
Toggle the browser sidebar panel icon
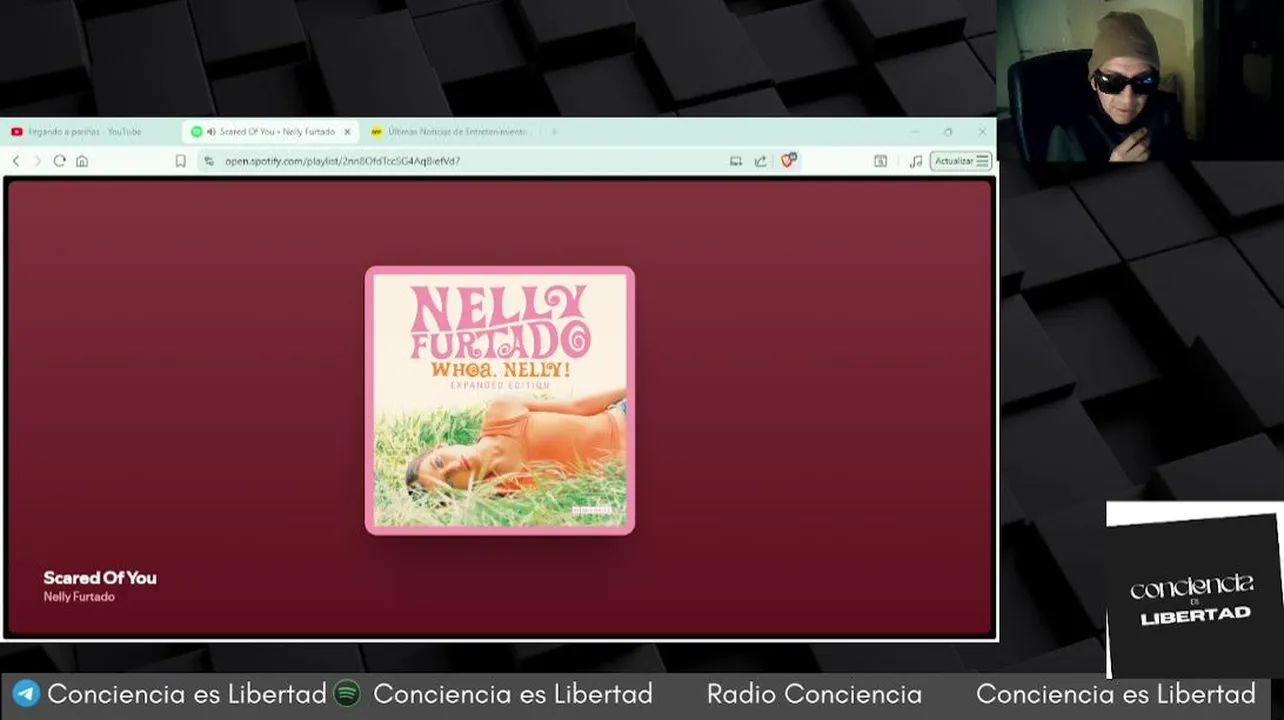click(880, 161)
